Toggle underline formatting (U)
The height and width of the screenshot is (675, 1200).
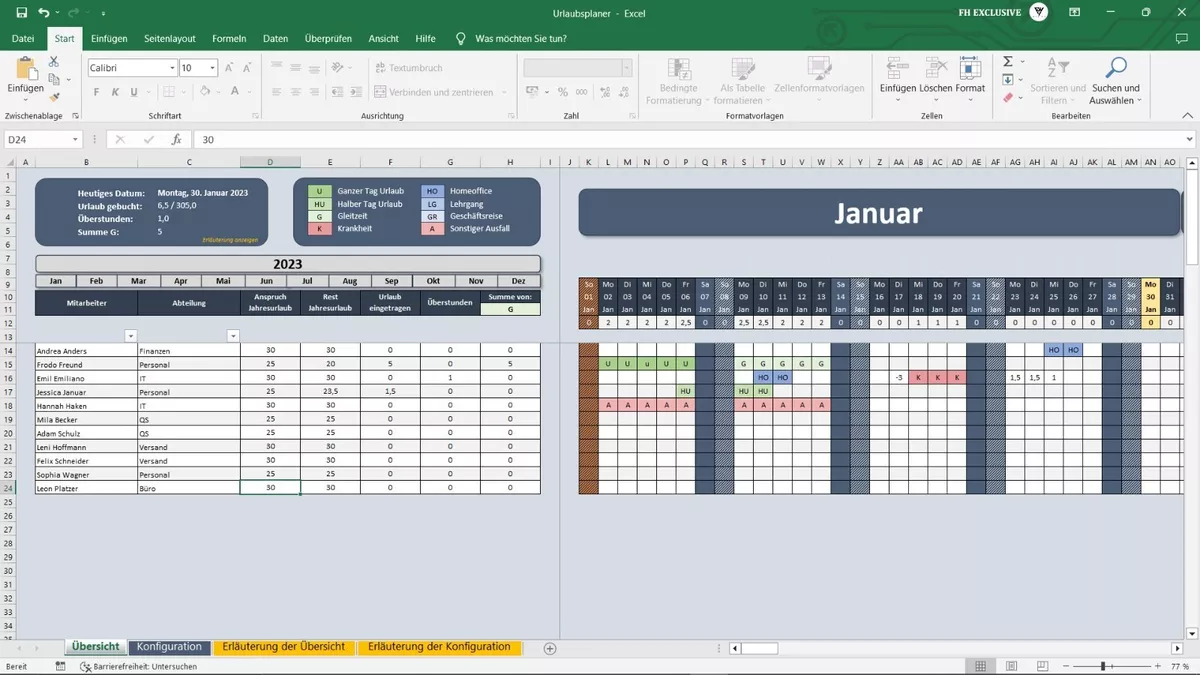pos(133,92)
